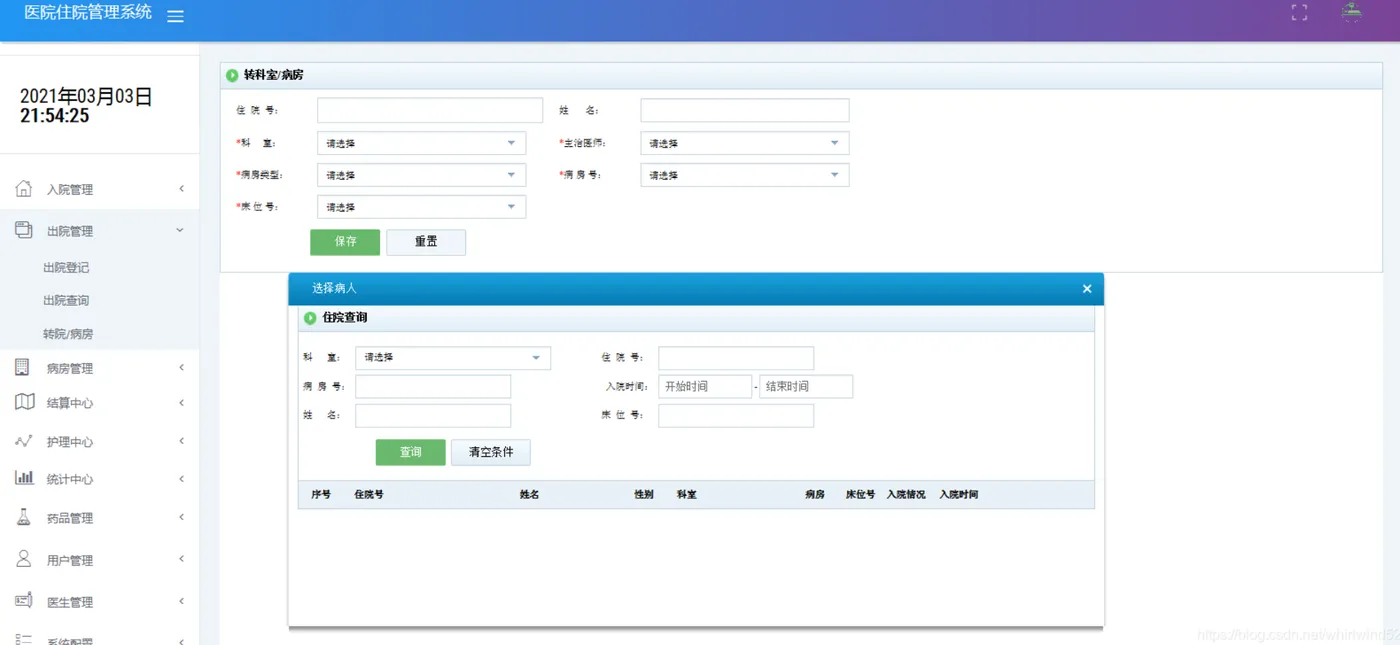Screen dimensions: 1400x645
Task: Click the 入院管理 house icon
Action: (24, 188)
